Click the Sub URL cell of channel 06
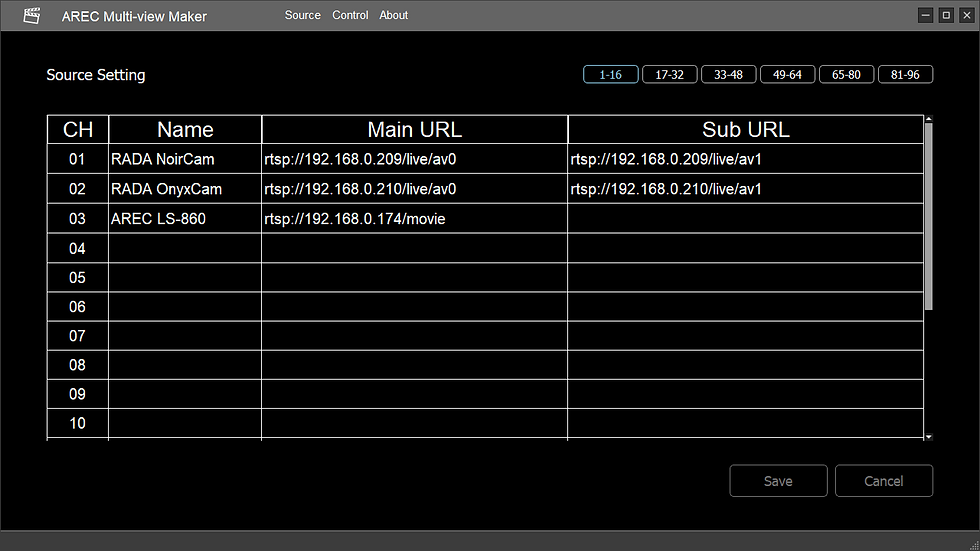 pyautogui.click(x=746, y=307)
